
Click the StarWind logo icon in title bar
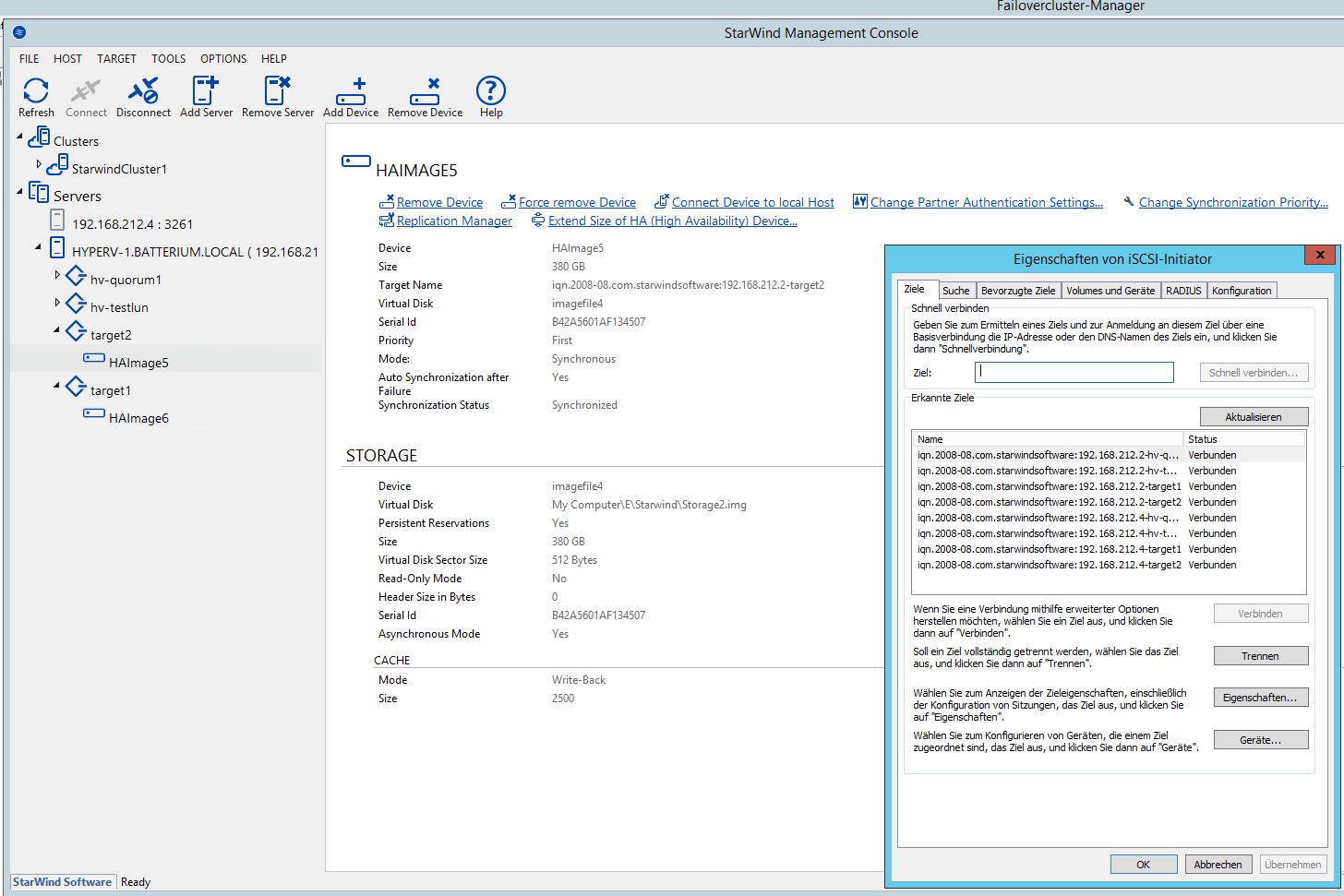coord(19,32)
